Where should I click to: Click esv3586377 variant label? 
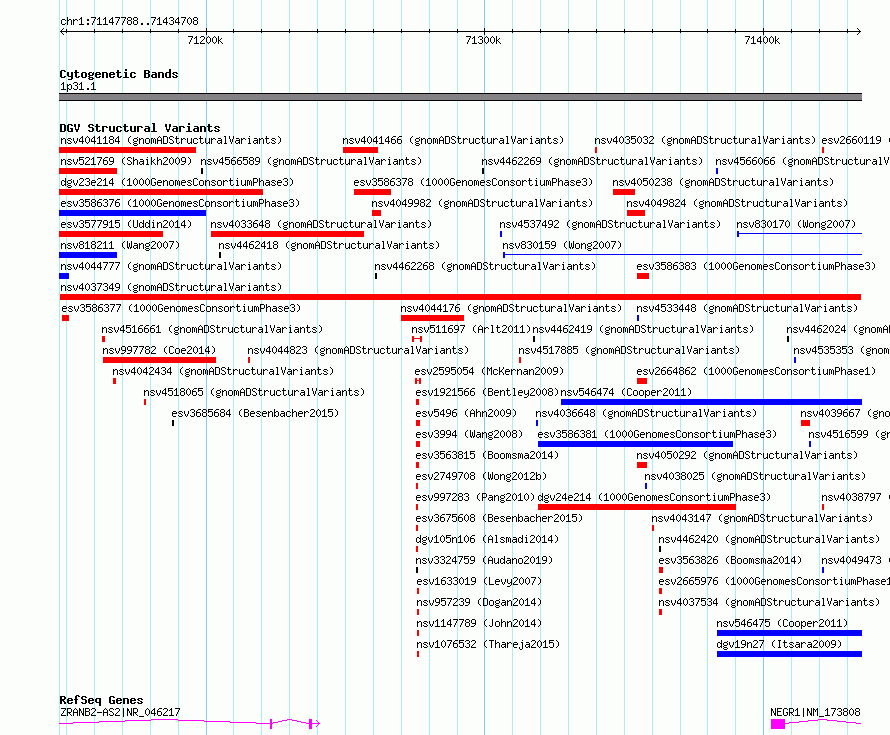pyautogui.click(x=181, y=308)
